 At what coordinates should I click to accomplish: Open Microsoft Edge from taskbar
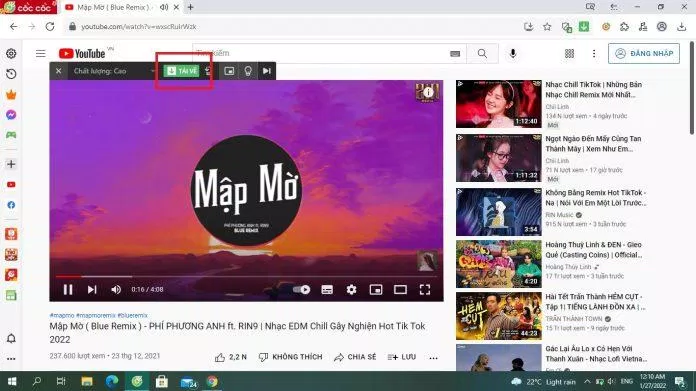click(112, 381)
